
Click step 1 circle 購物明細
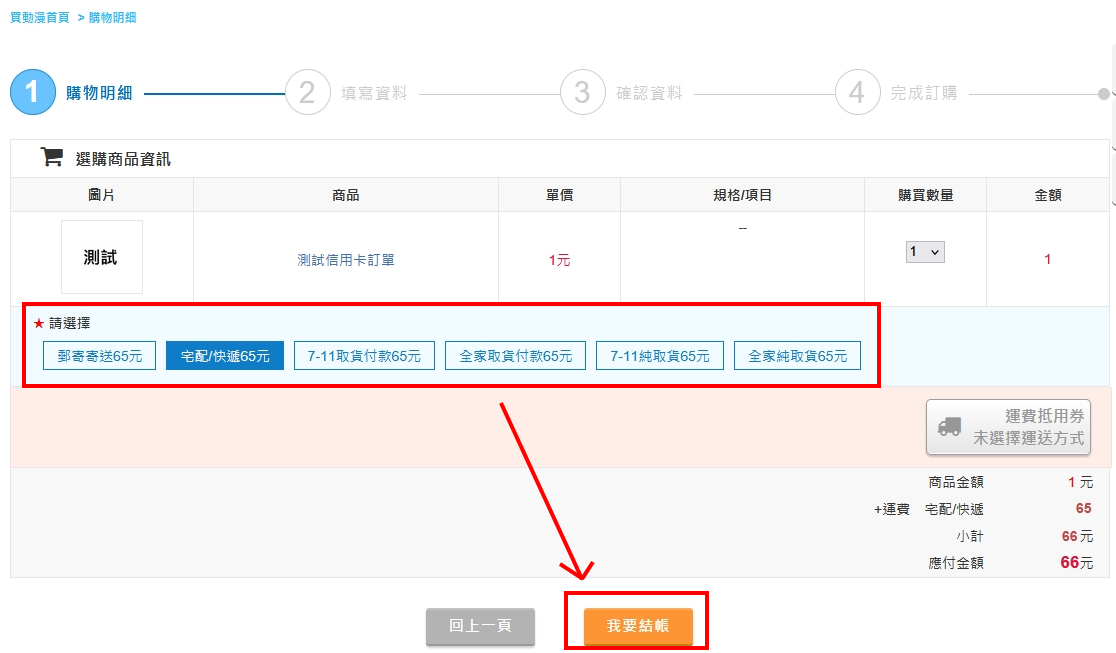point(32,93)
